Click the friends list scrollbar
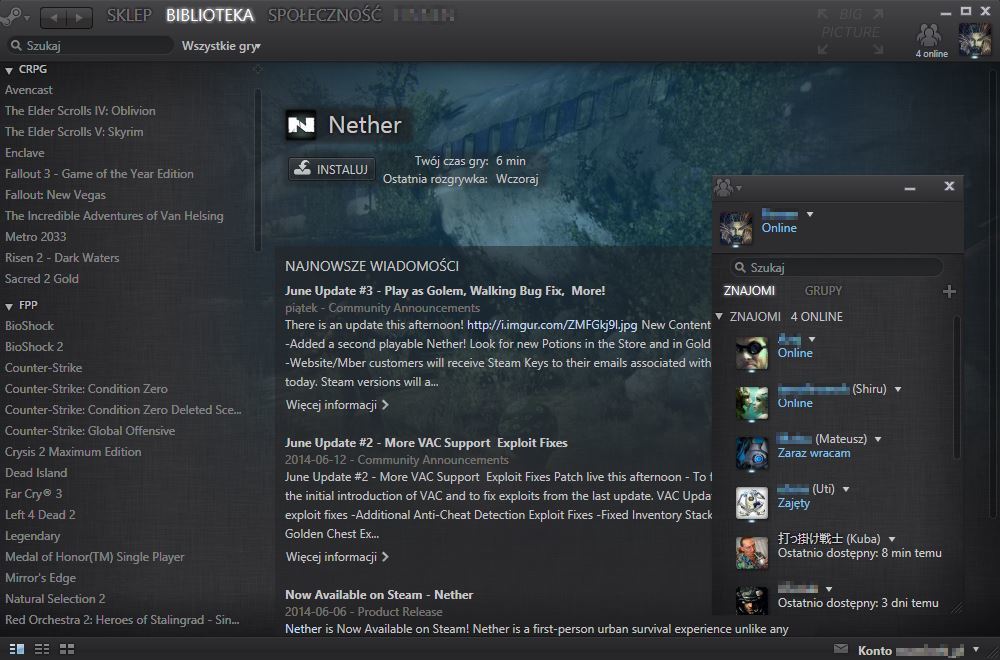This screenshot has height=660, width=1000. [x=957, y=388]
